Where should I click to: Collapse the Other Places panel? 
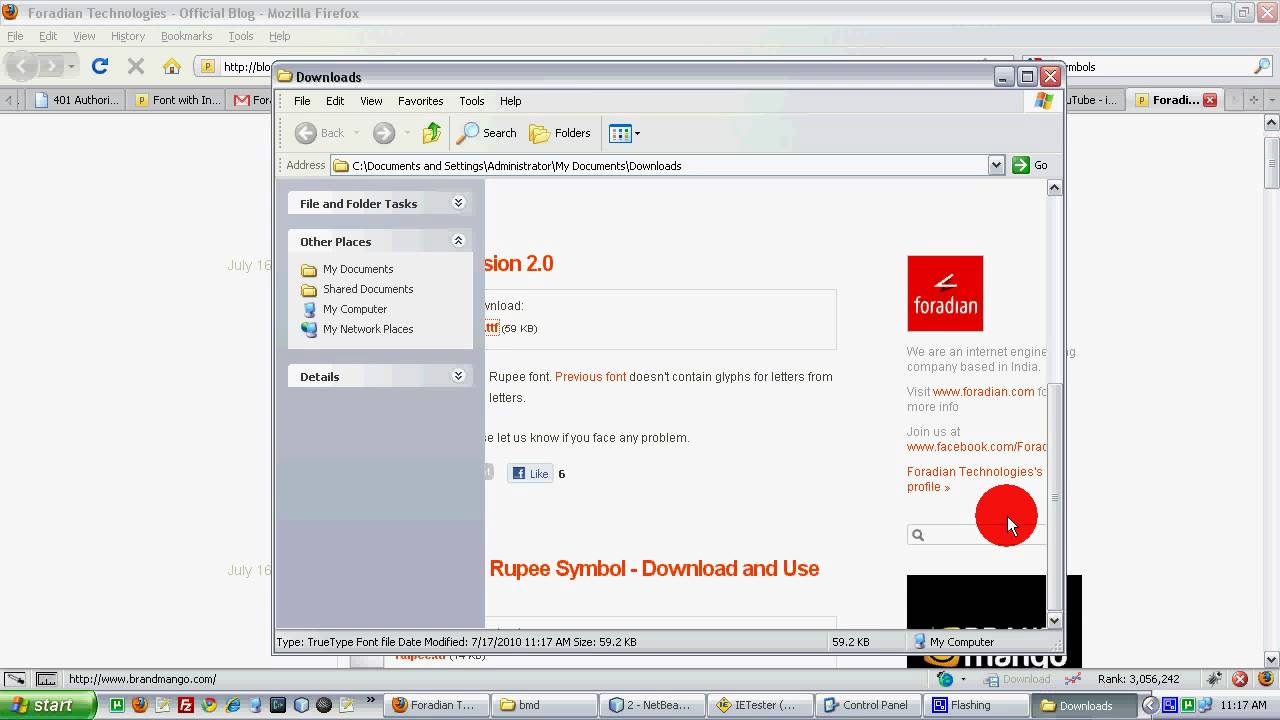pyautogui.click(x=458, y=241)
